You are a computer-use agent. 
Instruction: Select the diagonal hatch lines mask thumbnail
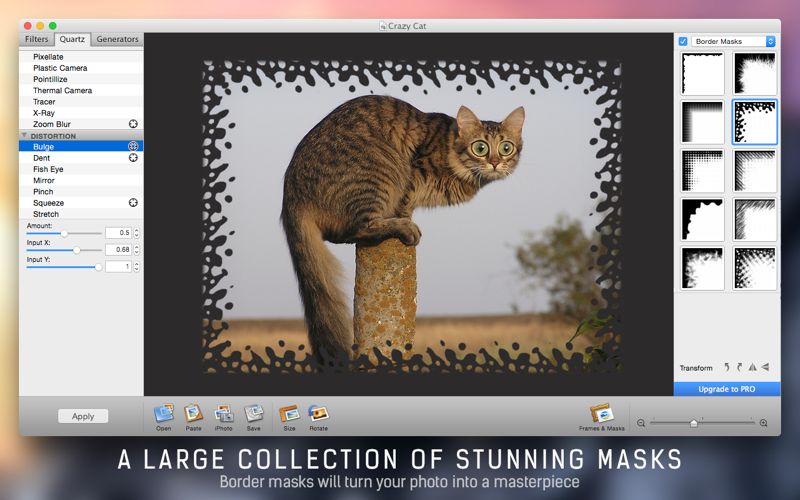pyautogui.click(x=755, y=170)
